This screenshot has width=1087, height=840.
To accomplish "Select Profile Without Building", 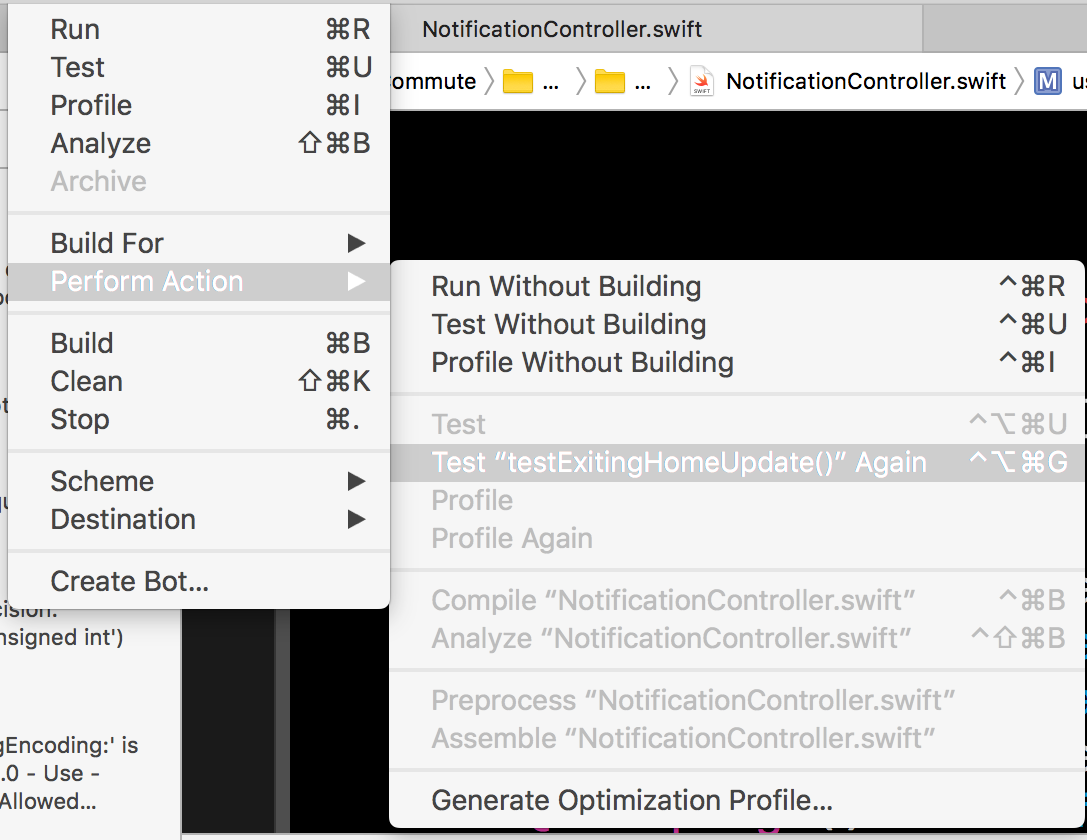I will pos(738,362).
